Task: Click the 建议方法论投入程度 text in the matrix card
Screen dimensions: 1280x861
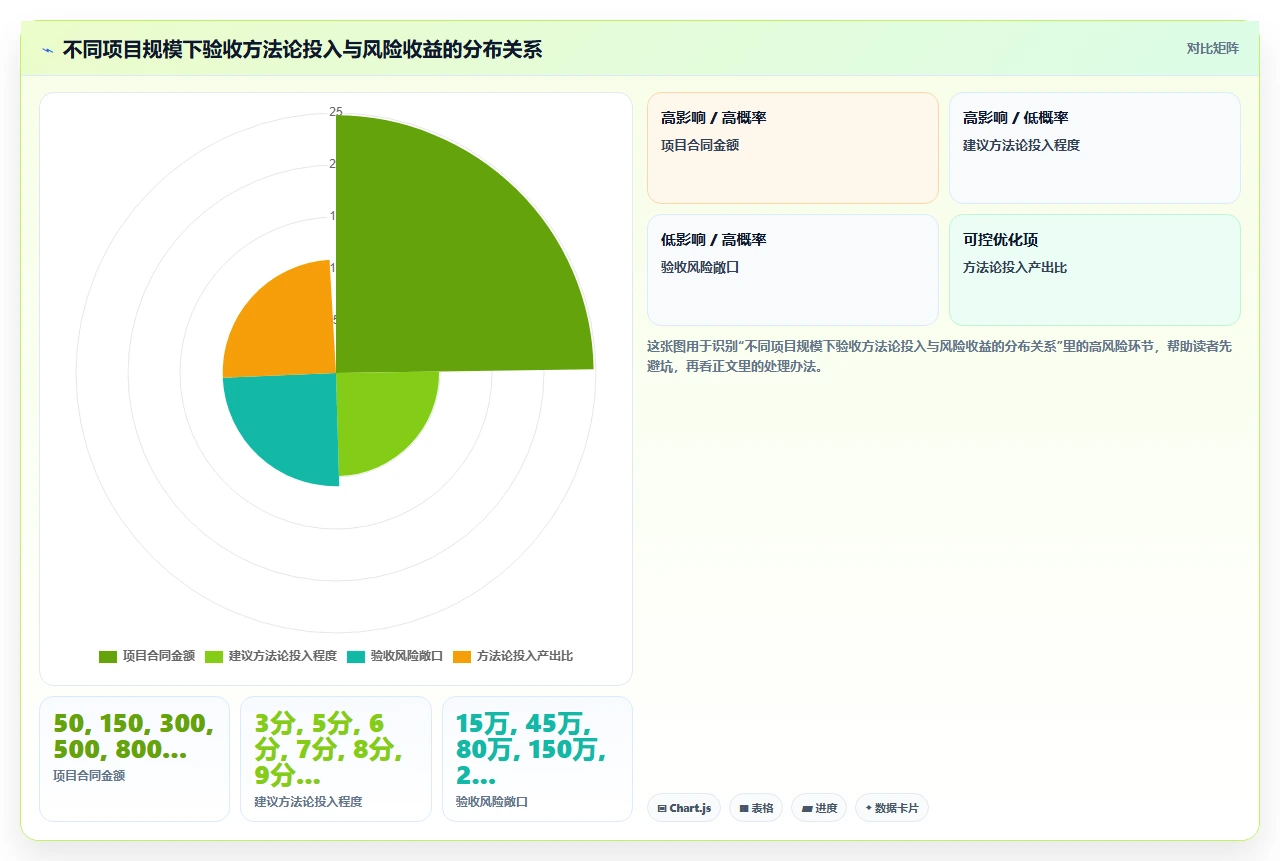Action: pos(1021,145)
